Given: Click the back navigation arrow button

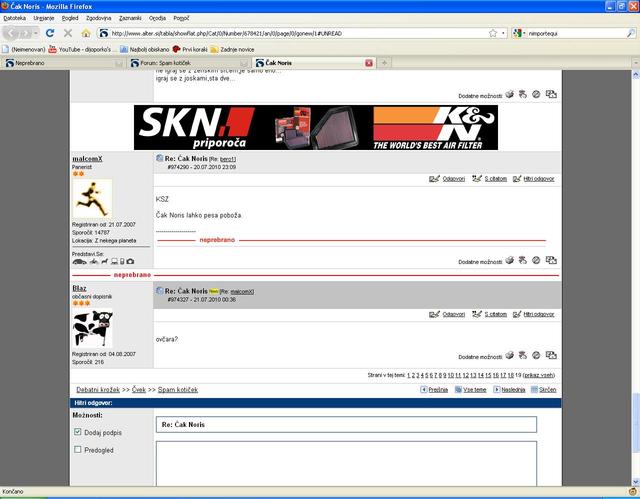Looking at the screenshot, I should [12, 33].
